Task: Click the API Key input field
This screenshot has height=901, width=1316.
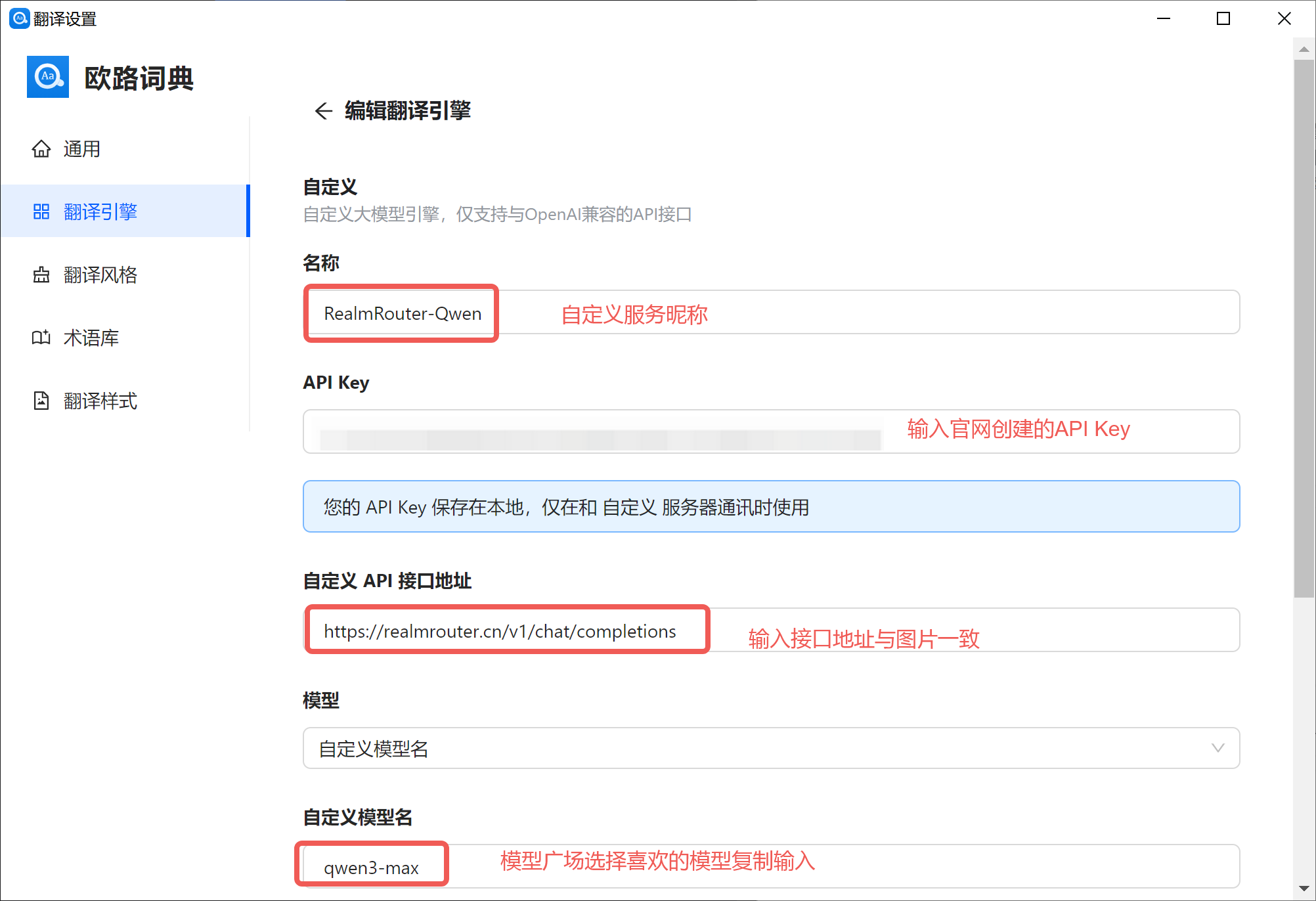Action: pos(591,431)
